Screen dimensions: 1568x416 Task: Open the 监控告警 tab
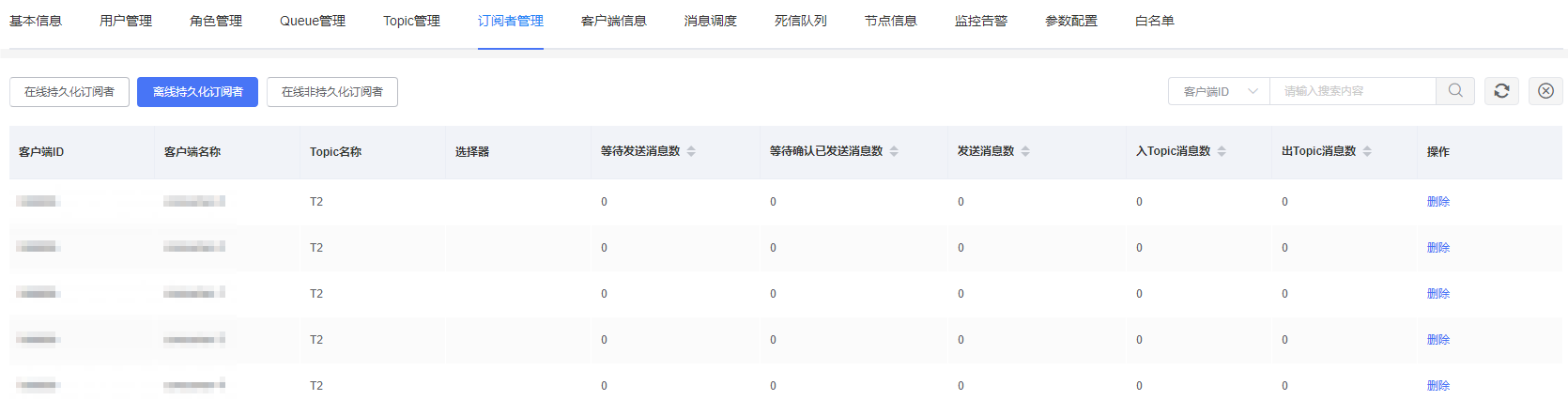pyautogui.click(x=980, y=21)
